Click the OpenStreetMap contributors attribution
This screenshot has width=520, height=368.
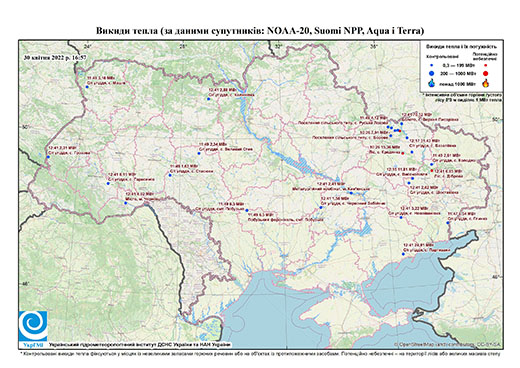tap(447, 344)
